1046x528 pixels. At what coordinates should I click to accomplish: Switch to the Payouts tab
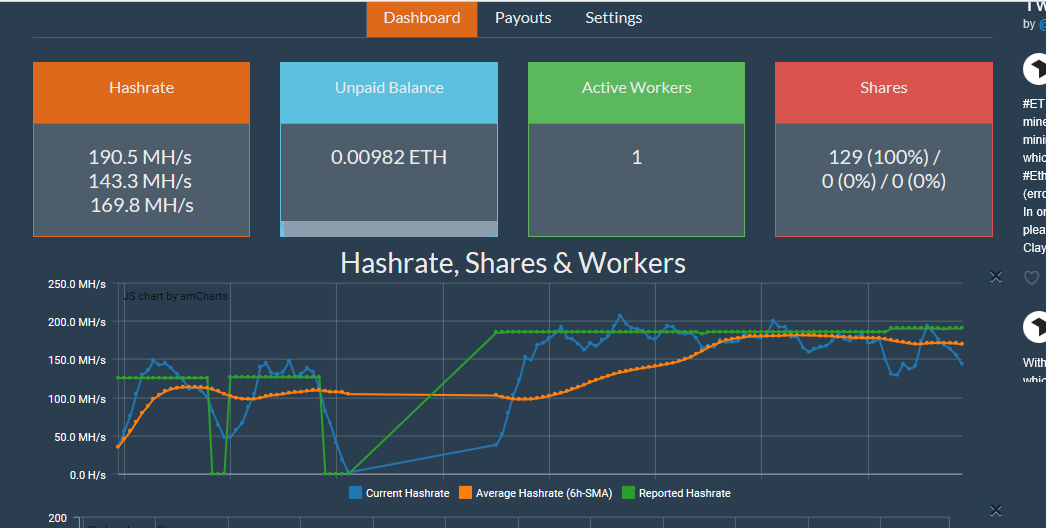point(523,18)
